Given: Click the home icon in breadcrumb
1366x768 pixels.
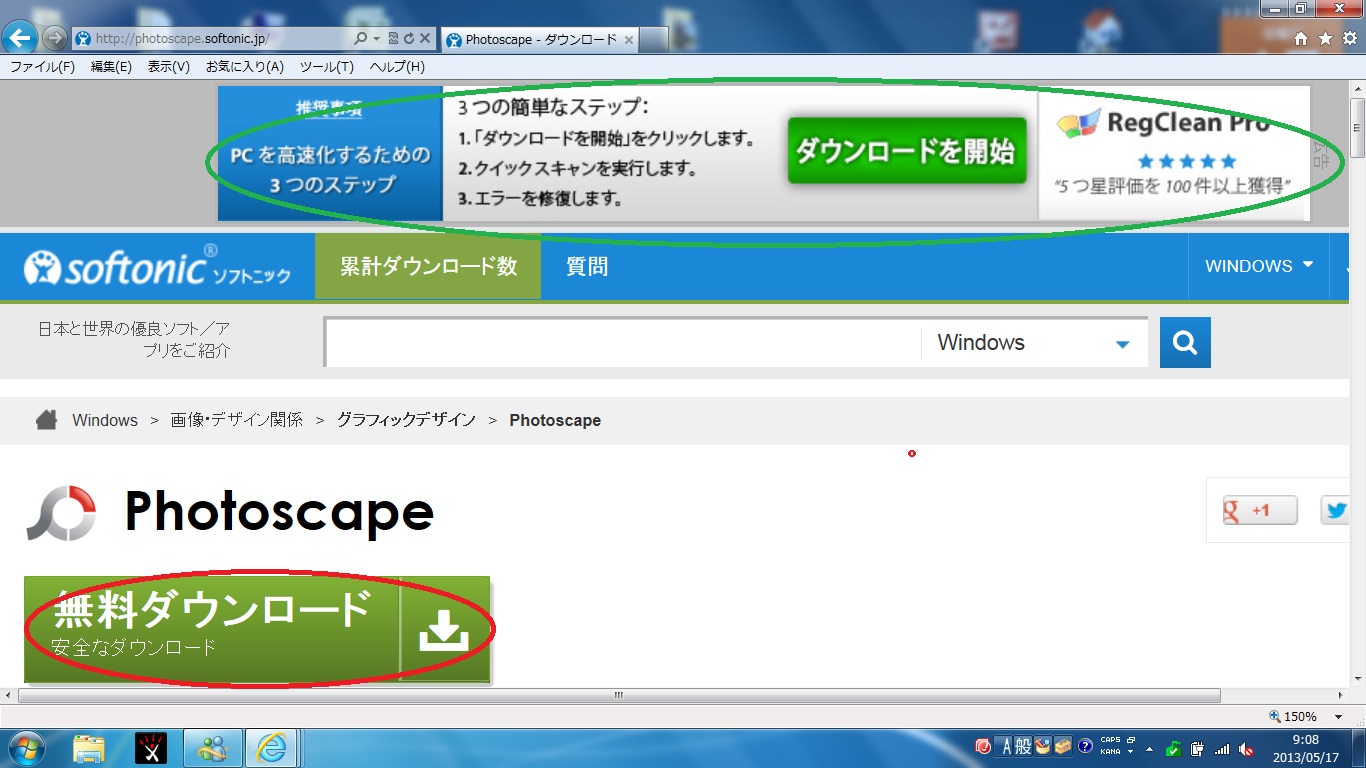Looking at the screenshot, I should click(x=46, y=420).
